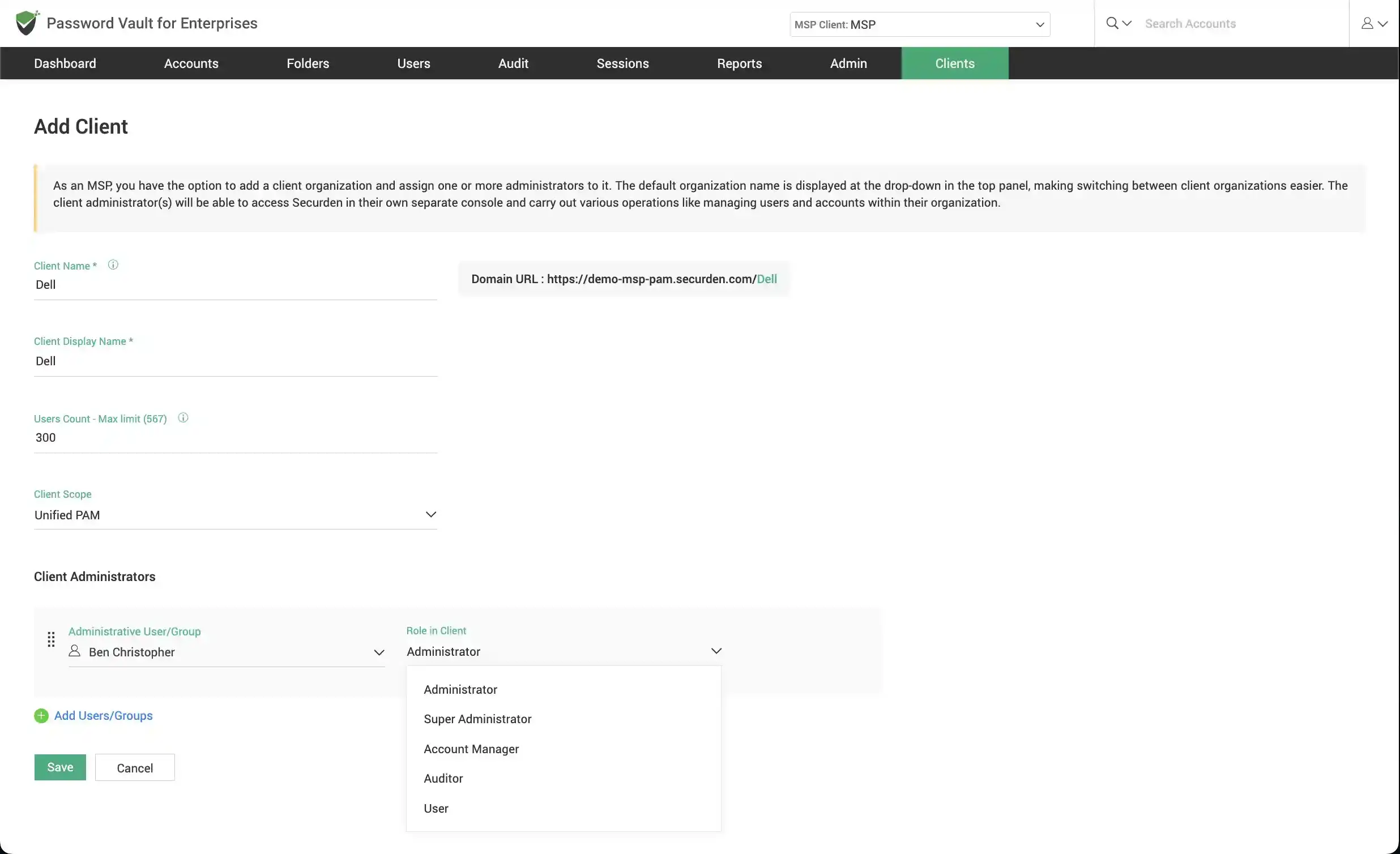Image resolution: width=1400 pixels, height=854 pixels.
Task: Open the search accounts icon
Action: pos(1112,23)
